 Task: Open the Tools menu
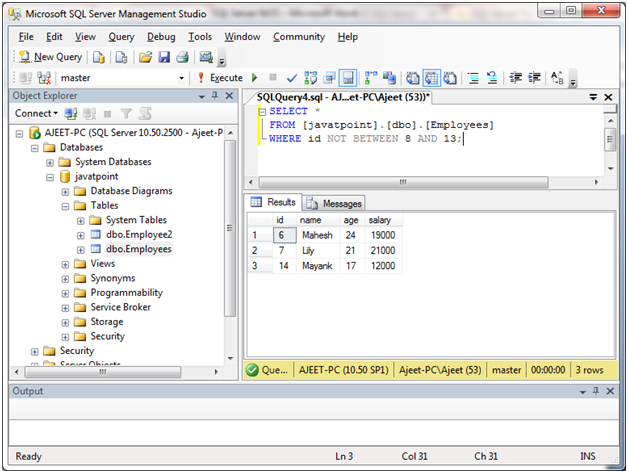coord(200,37)
